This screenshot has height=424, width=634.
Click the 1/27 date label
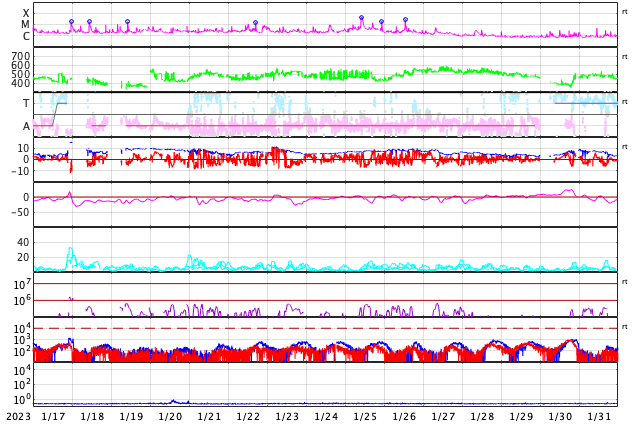point(443,416)
